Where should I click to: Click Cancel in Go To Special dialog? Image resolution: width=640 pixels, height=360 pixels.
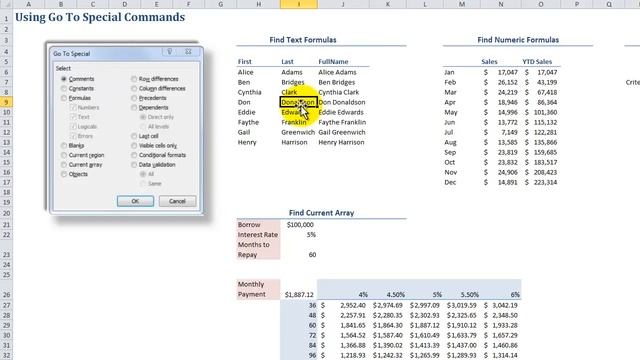tap(177, 201)
